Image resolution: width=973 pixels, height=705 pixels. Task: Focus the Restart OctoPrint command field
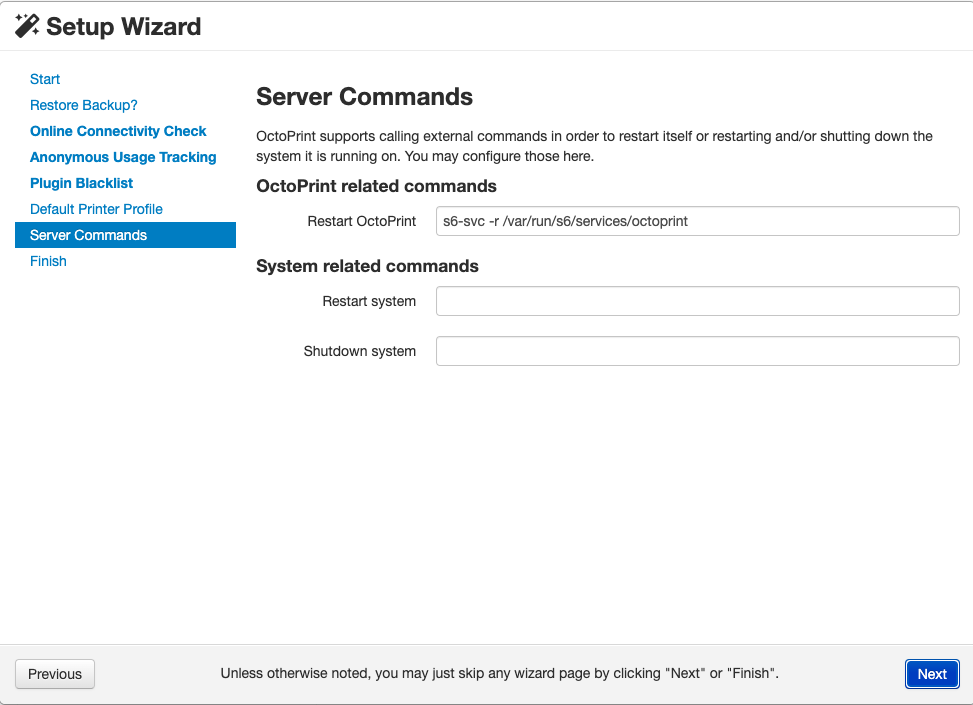(x=697, y=221)
